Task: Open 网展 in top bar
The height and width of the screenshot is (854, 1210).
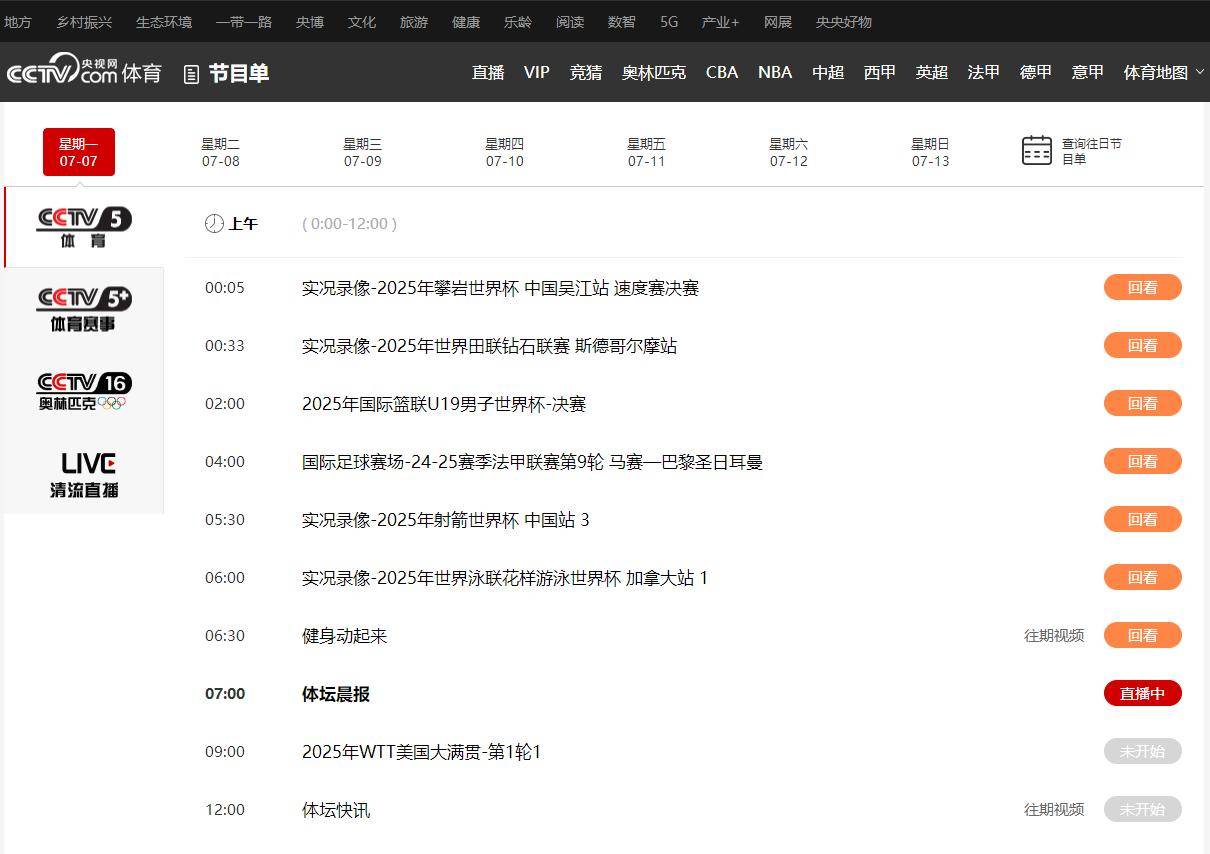Action: pos(778,21)
